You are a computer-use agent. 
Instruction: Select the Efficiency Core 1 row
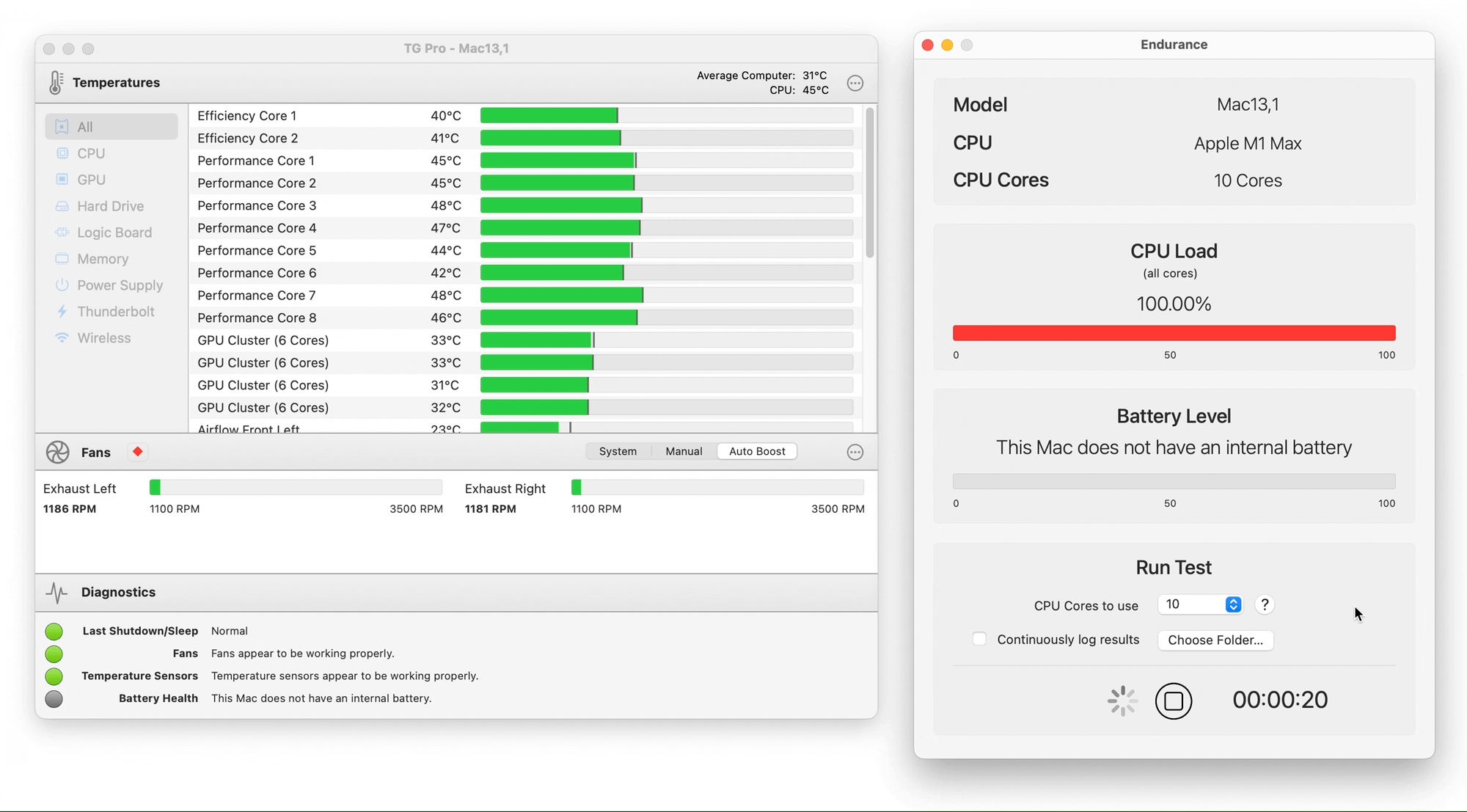coord(525,115)
